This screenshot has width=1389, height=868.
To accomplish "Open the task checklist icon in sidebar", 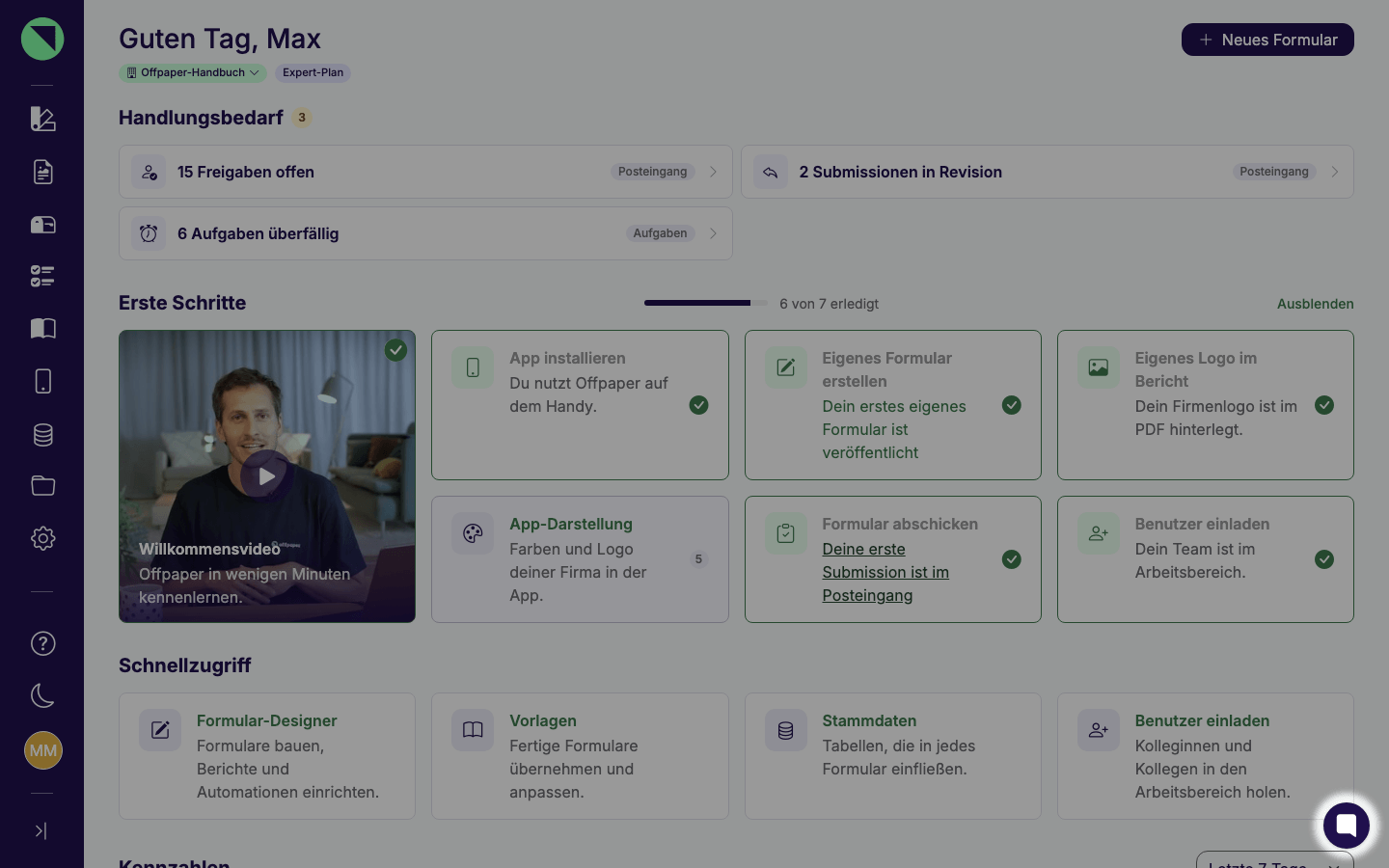I will pyautogui.click(x=42, y=276).
